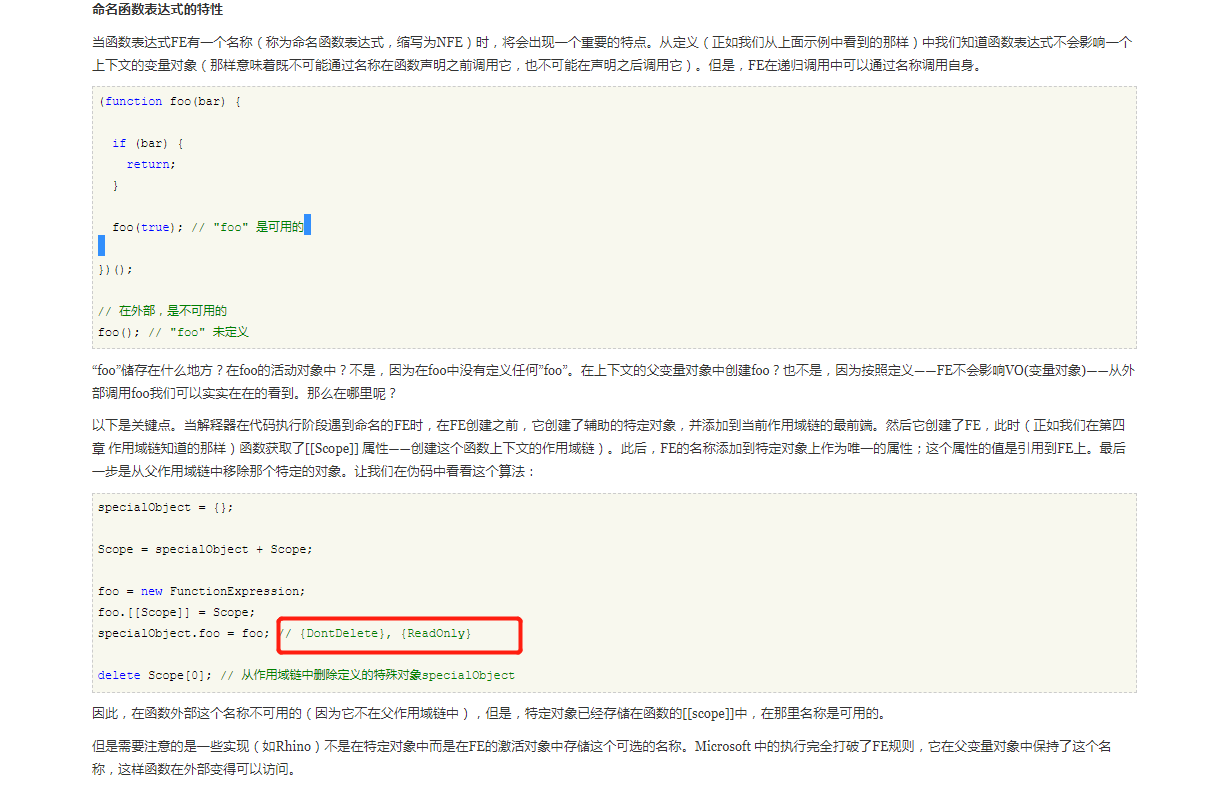This screenshot has height=791, width=1227.
Task: Click the comment // {DontDelete}, {ReadOnly}
Action: (375, 633)
